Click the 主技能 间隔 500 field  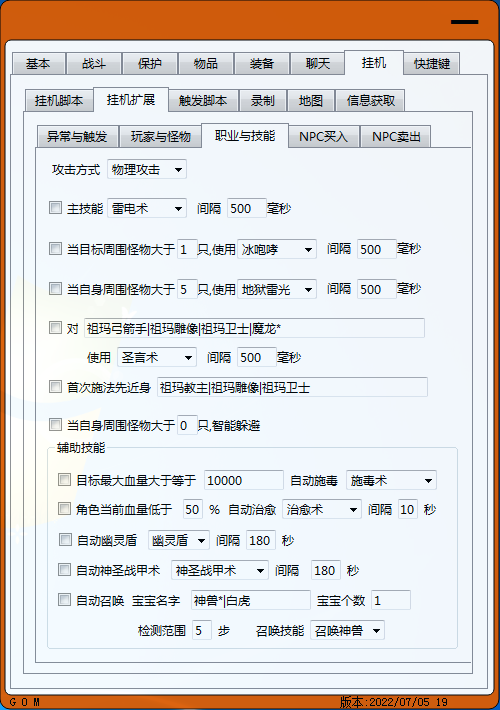(x=246, y=208)
